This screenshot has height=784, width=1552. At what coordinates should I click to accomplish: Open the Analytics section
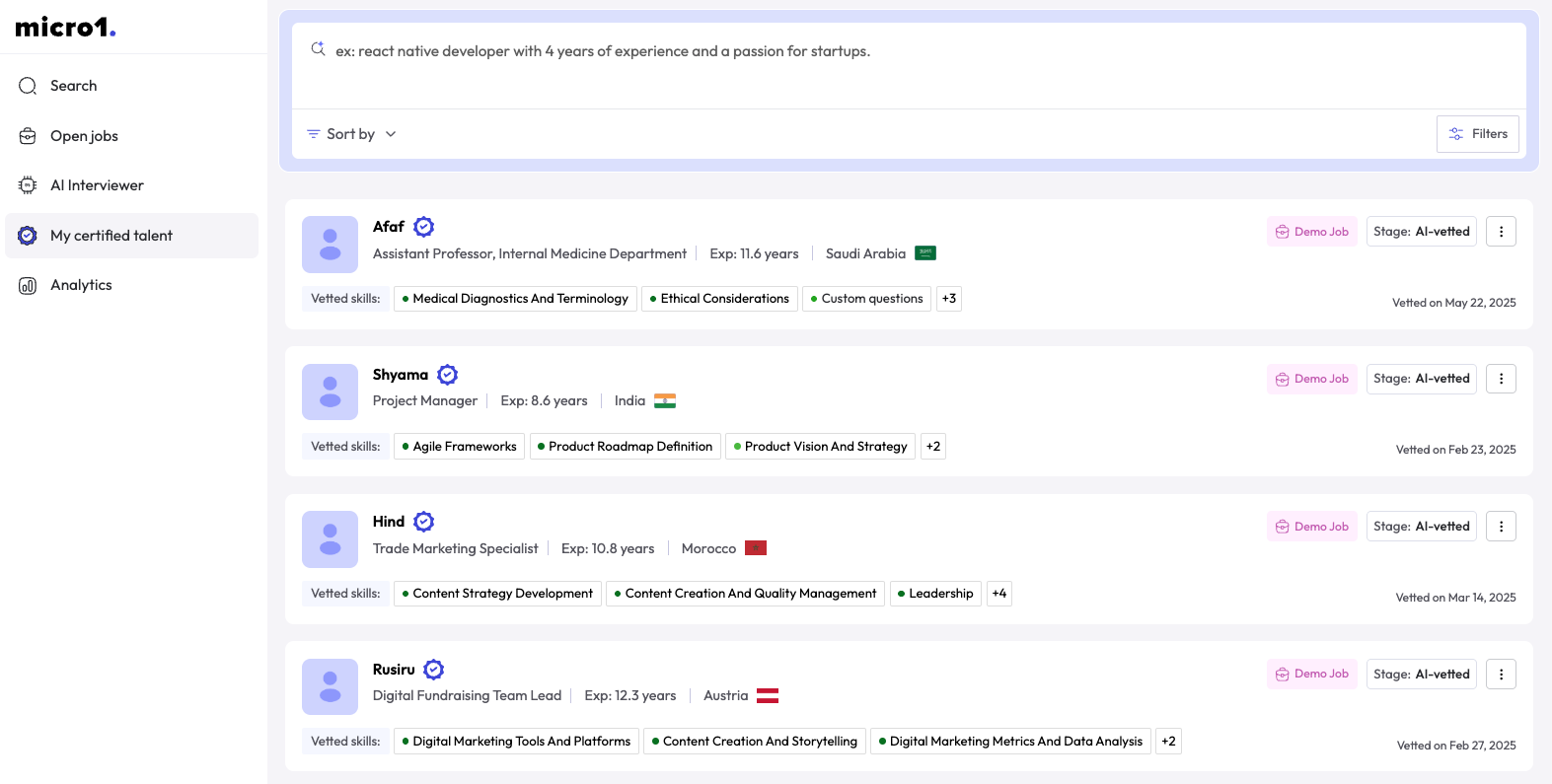click(x=132, y=285)
